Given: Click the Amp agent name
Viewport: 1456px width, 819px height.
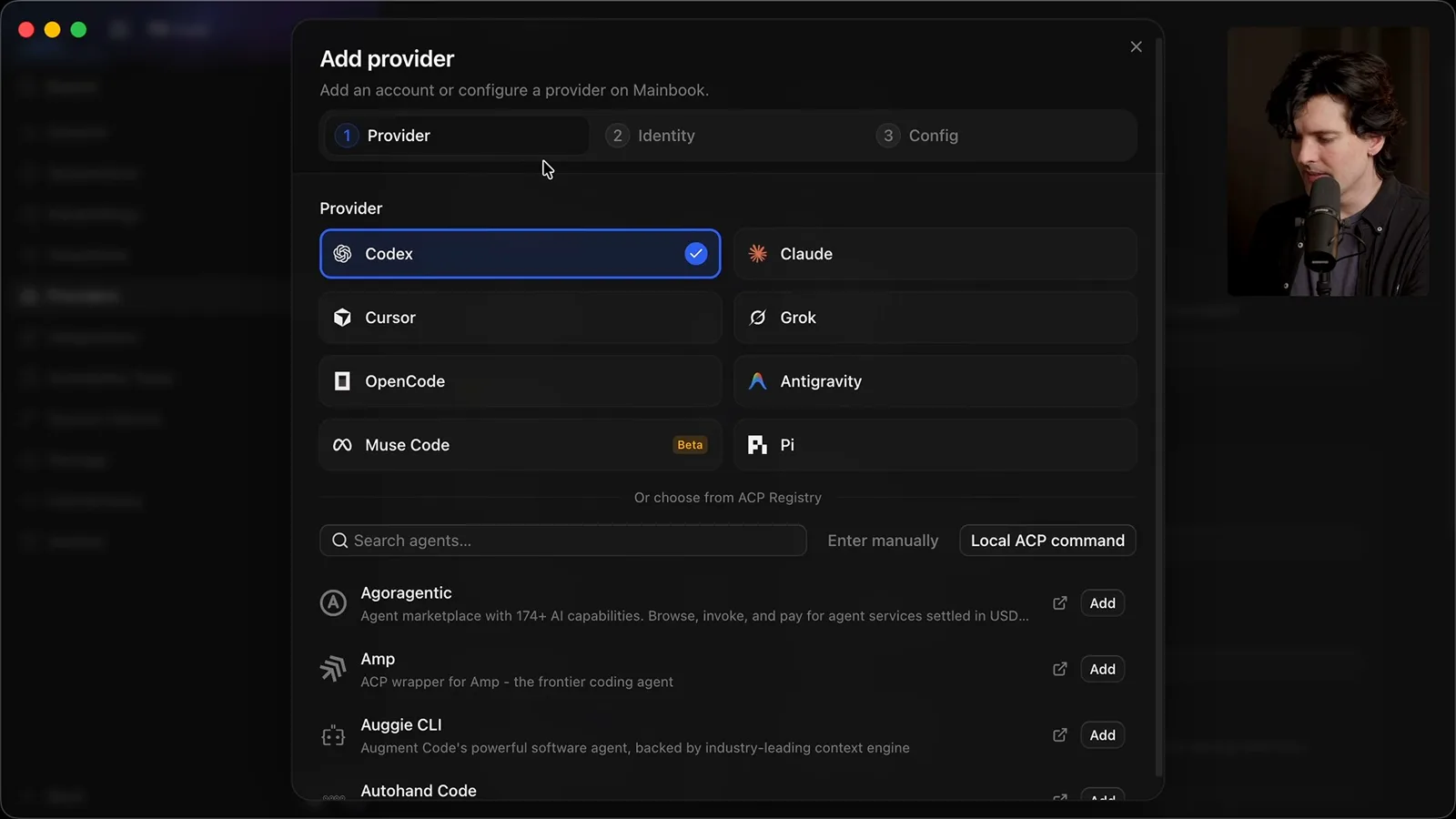Looking at the screenshot, I should pos(378,659).
